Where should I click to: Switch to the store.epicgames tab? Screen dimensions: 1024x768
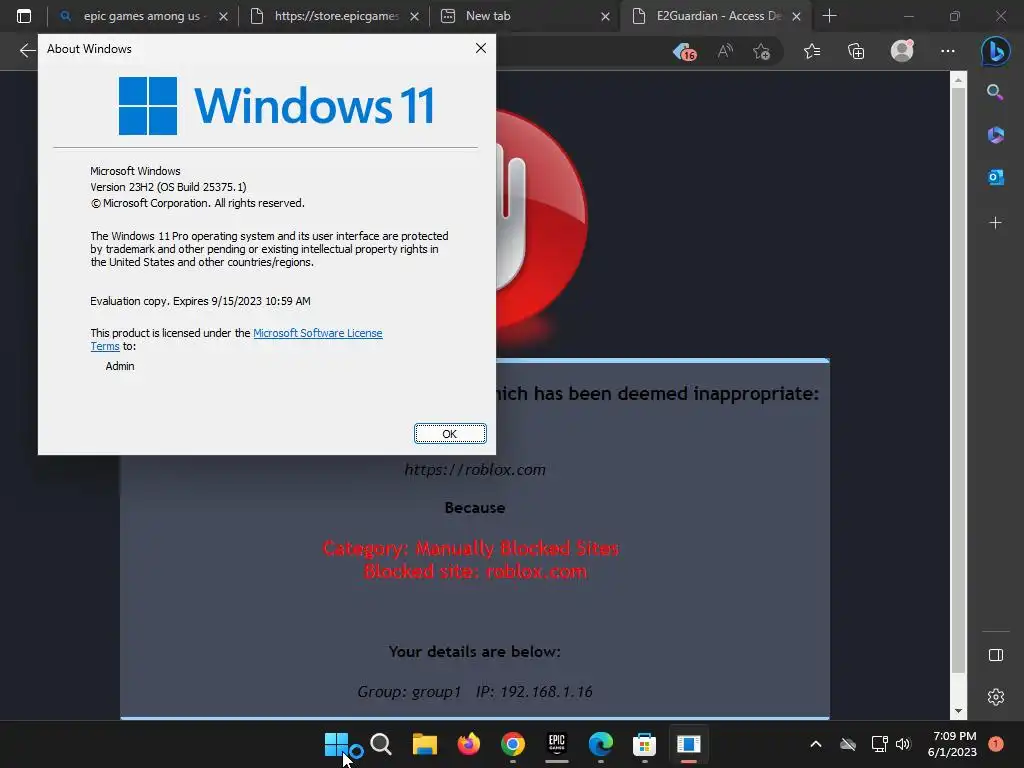point(336,16)
